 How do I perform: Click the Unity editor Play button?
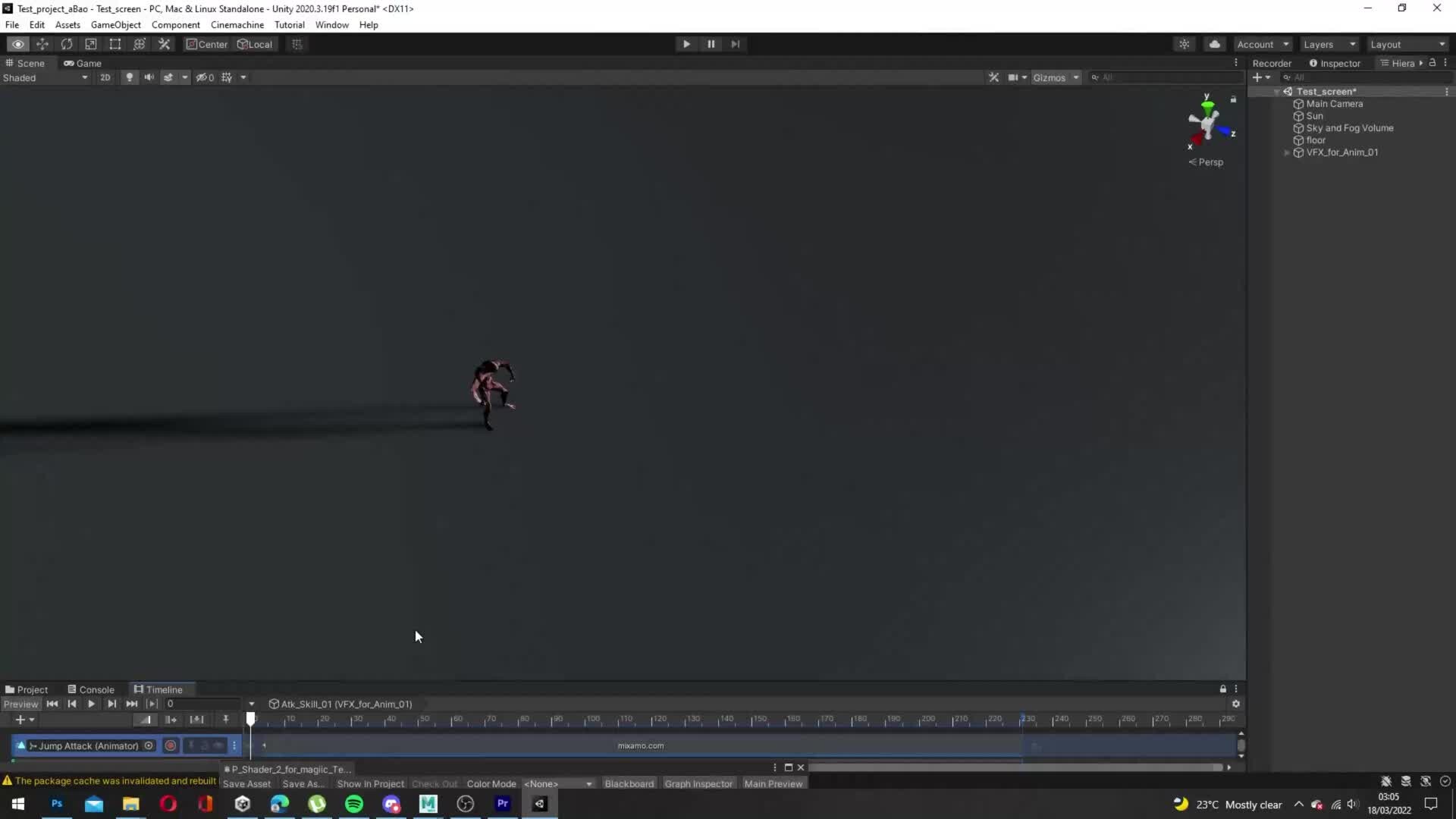[x=686, y=44]
